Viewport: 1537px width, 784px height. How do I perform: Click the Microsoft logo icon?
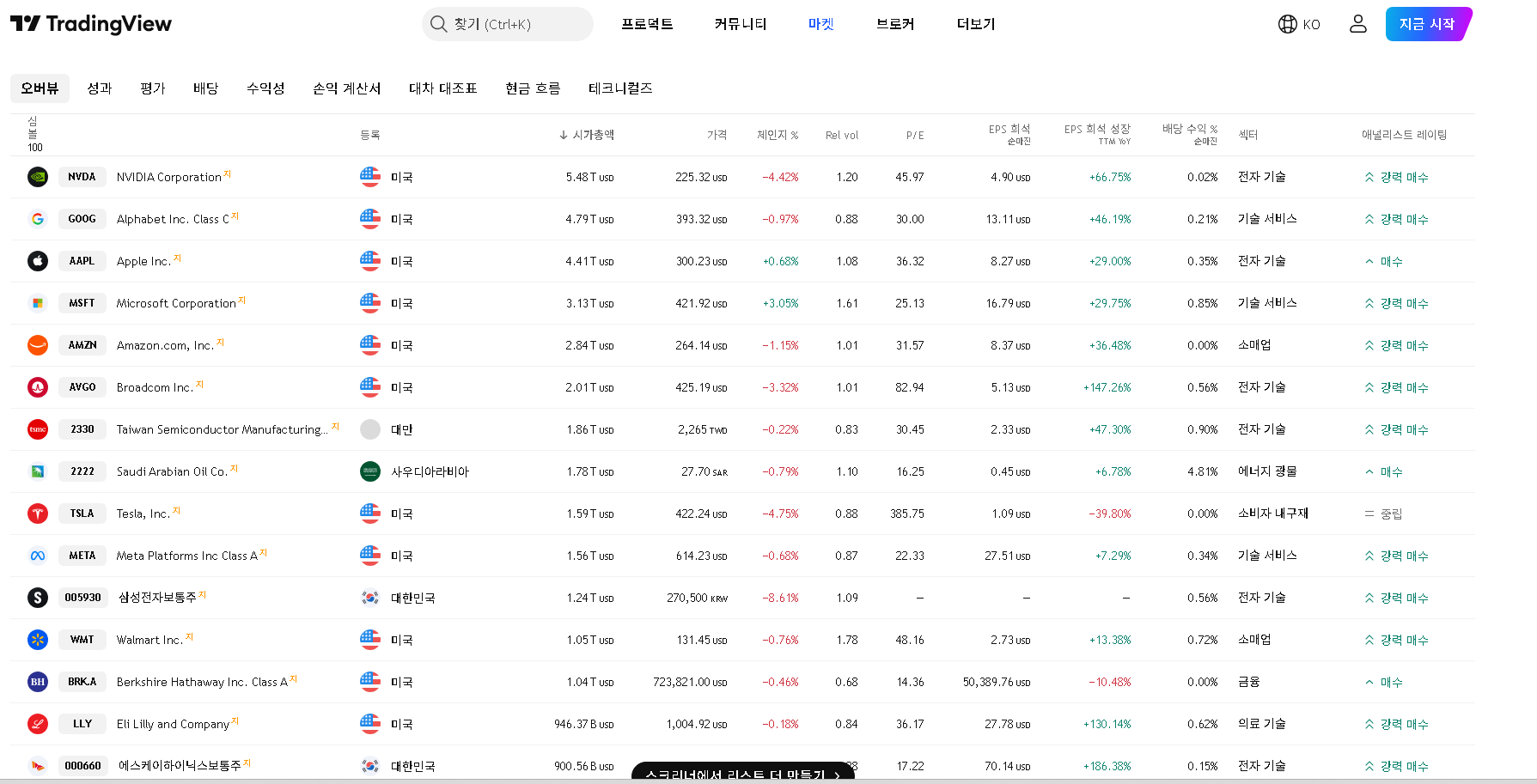tap(38, 303)
